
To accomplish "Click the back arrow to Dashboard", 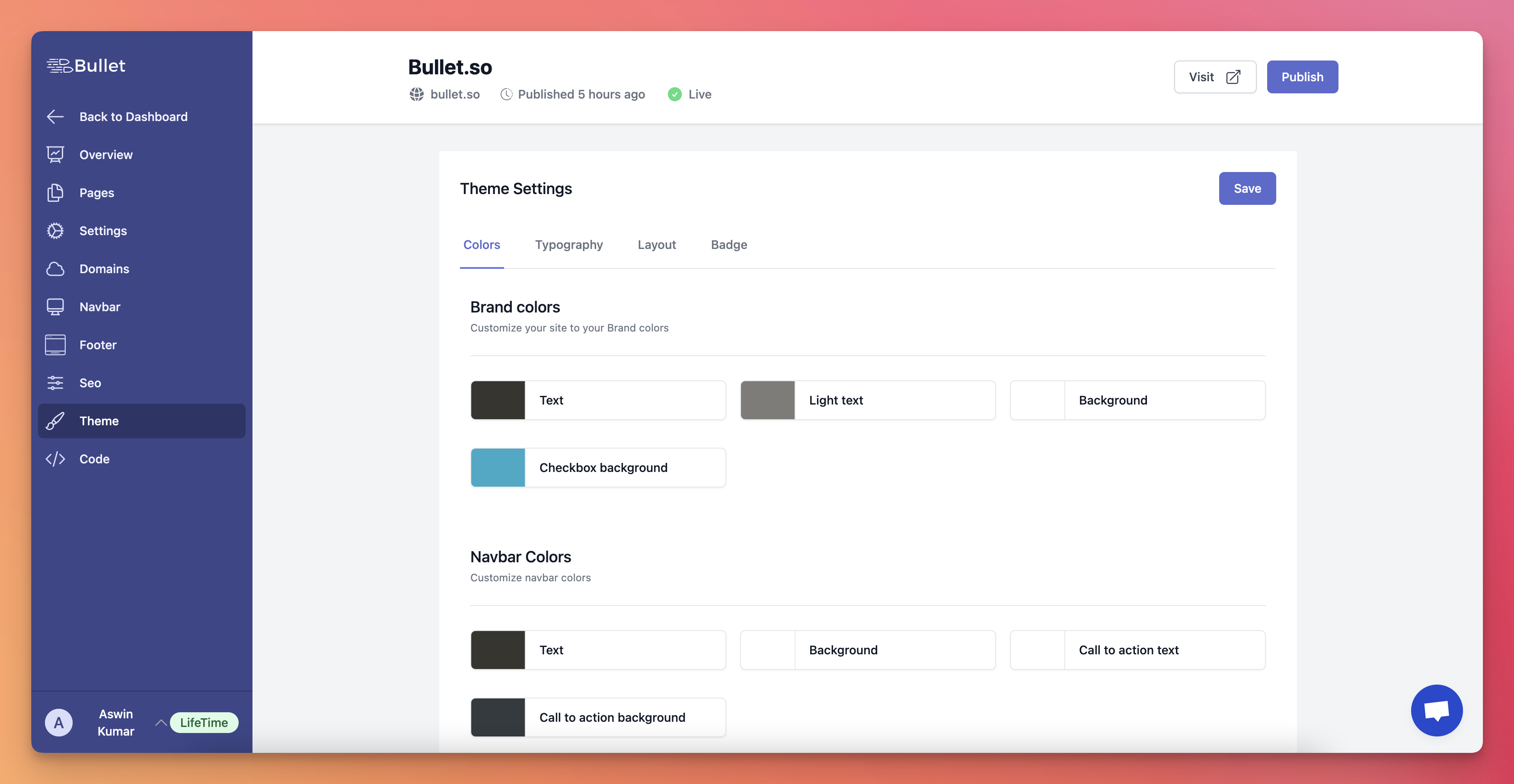I will 55,116.
